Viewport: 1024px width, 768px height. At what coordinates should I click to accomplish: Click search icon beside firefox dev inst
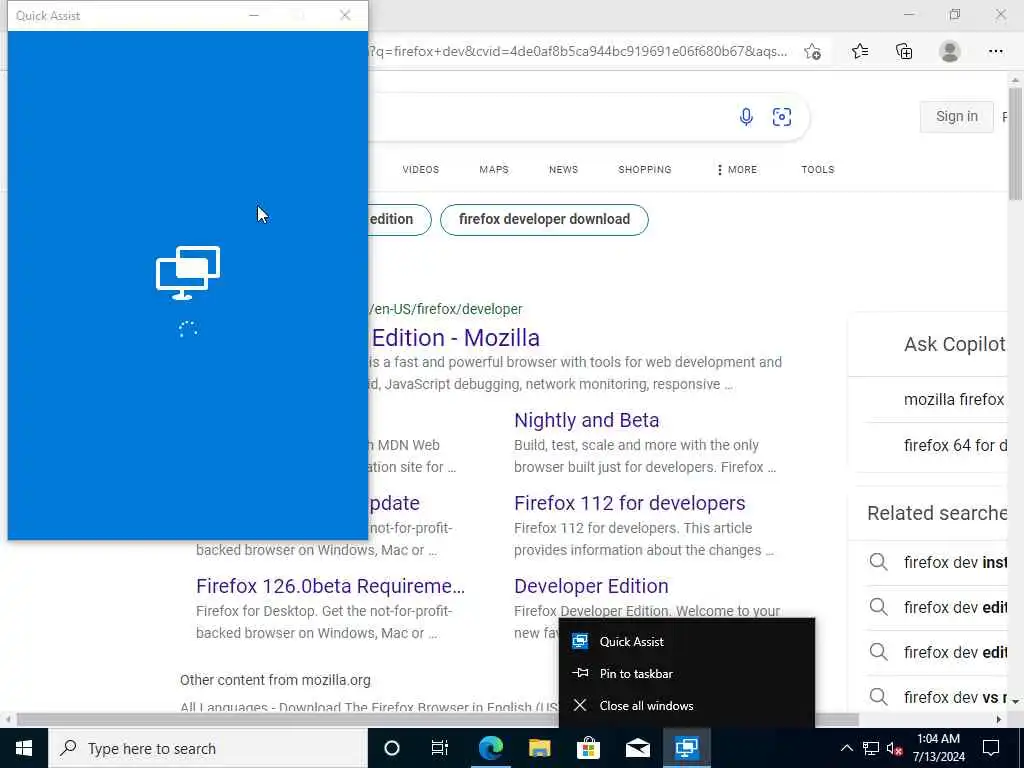click(x=878, y=562)
